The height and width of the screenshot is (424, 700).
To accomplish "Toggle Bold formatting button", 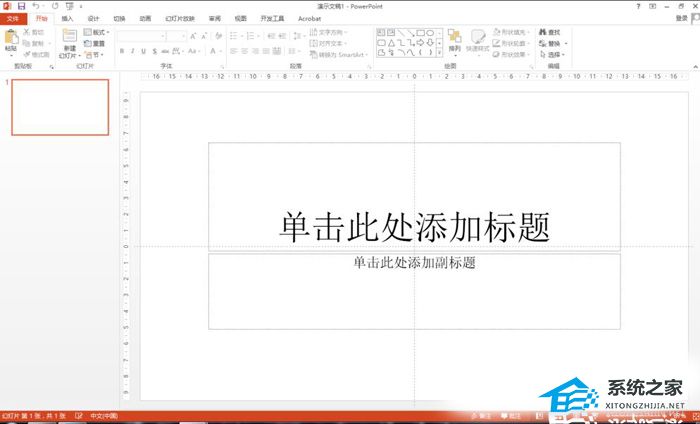I will pos(121,51).
